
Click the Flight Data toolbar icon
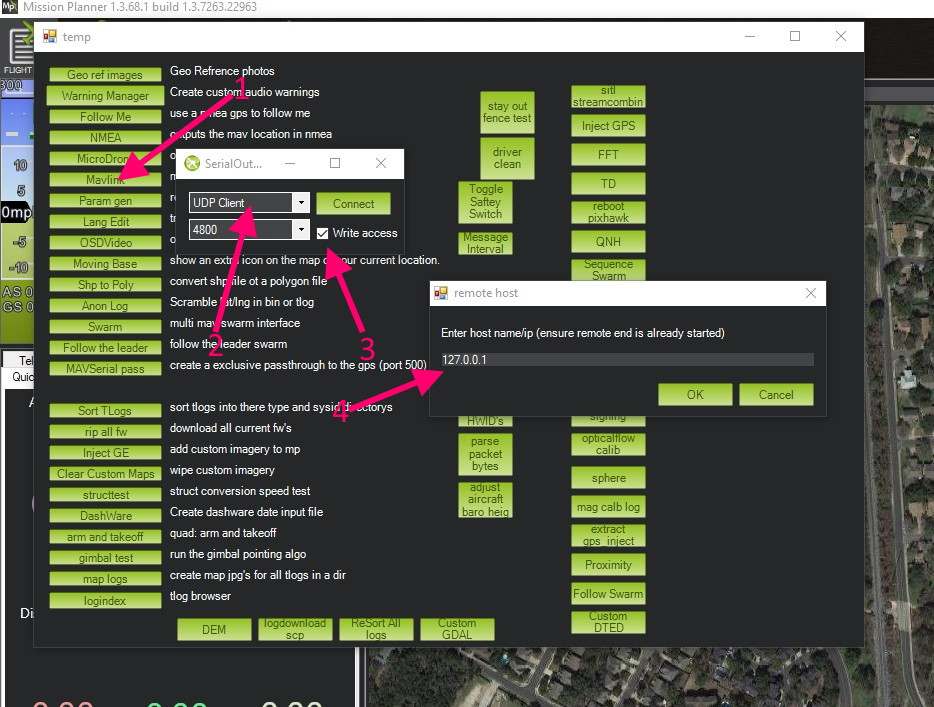(x=17, y=52)
